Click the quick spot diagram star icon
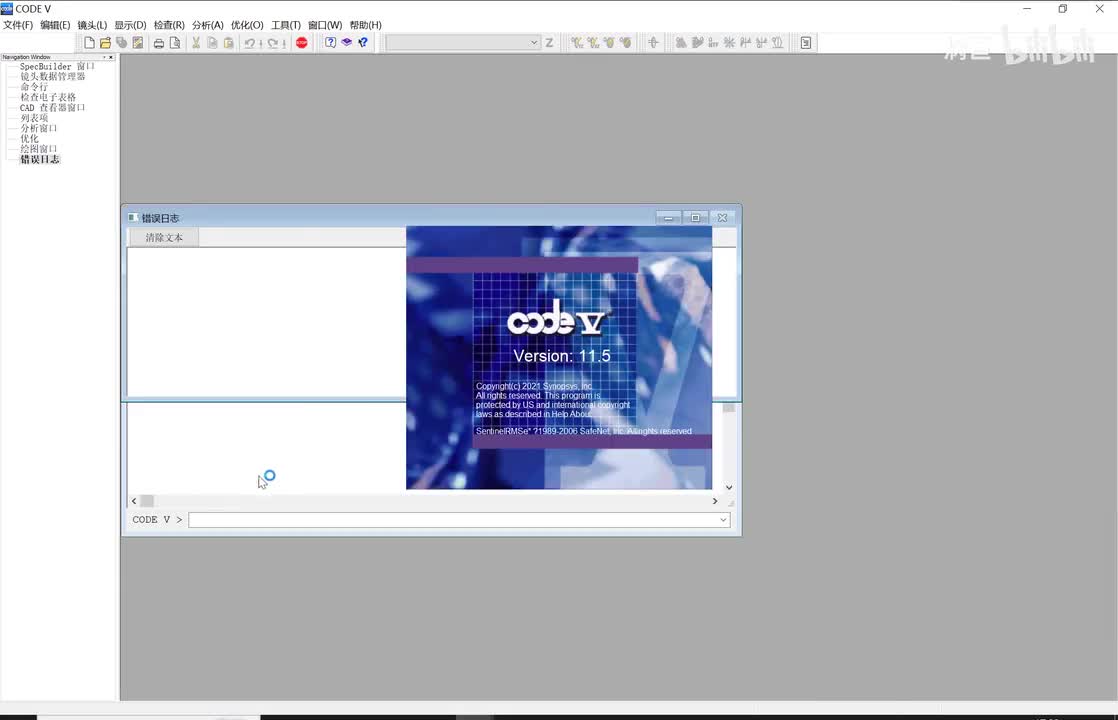 (x=729, y=43)
